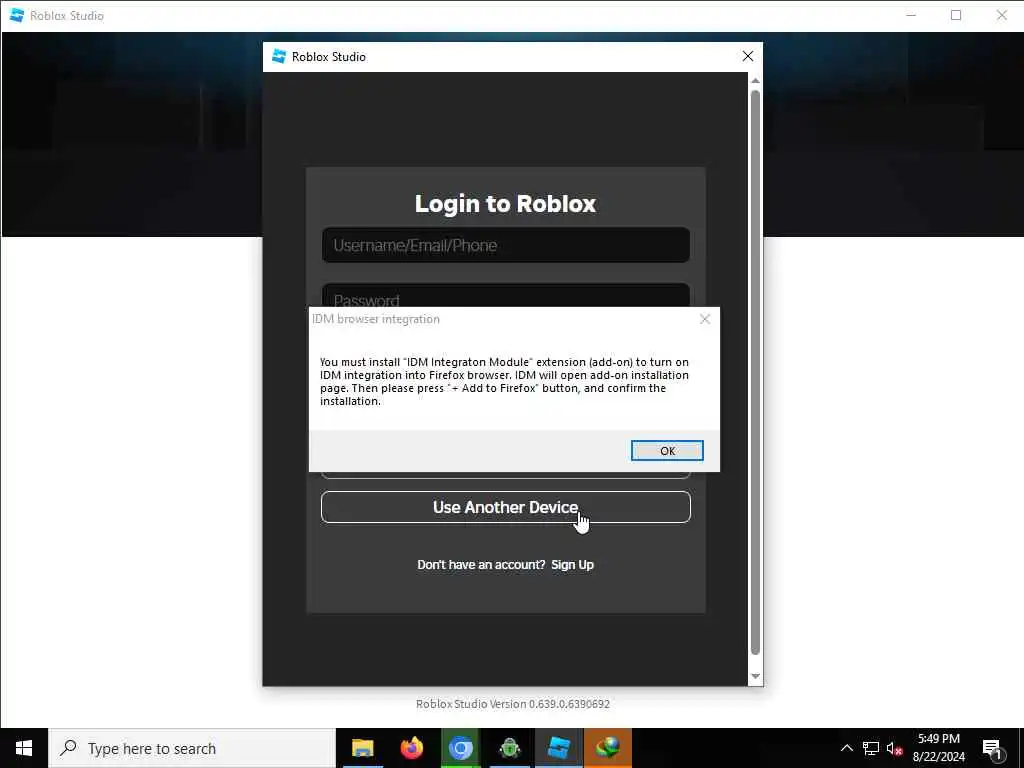Image resolution: width=1024 pixels, height=768 pixels.
Task: Close the main Roblox Studio window
Action: click(1001, 15)
